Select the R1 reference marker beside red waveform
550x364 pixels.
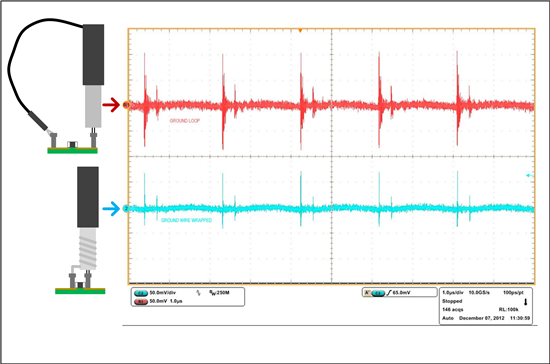126,105
